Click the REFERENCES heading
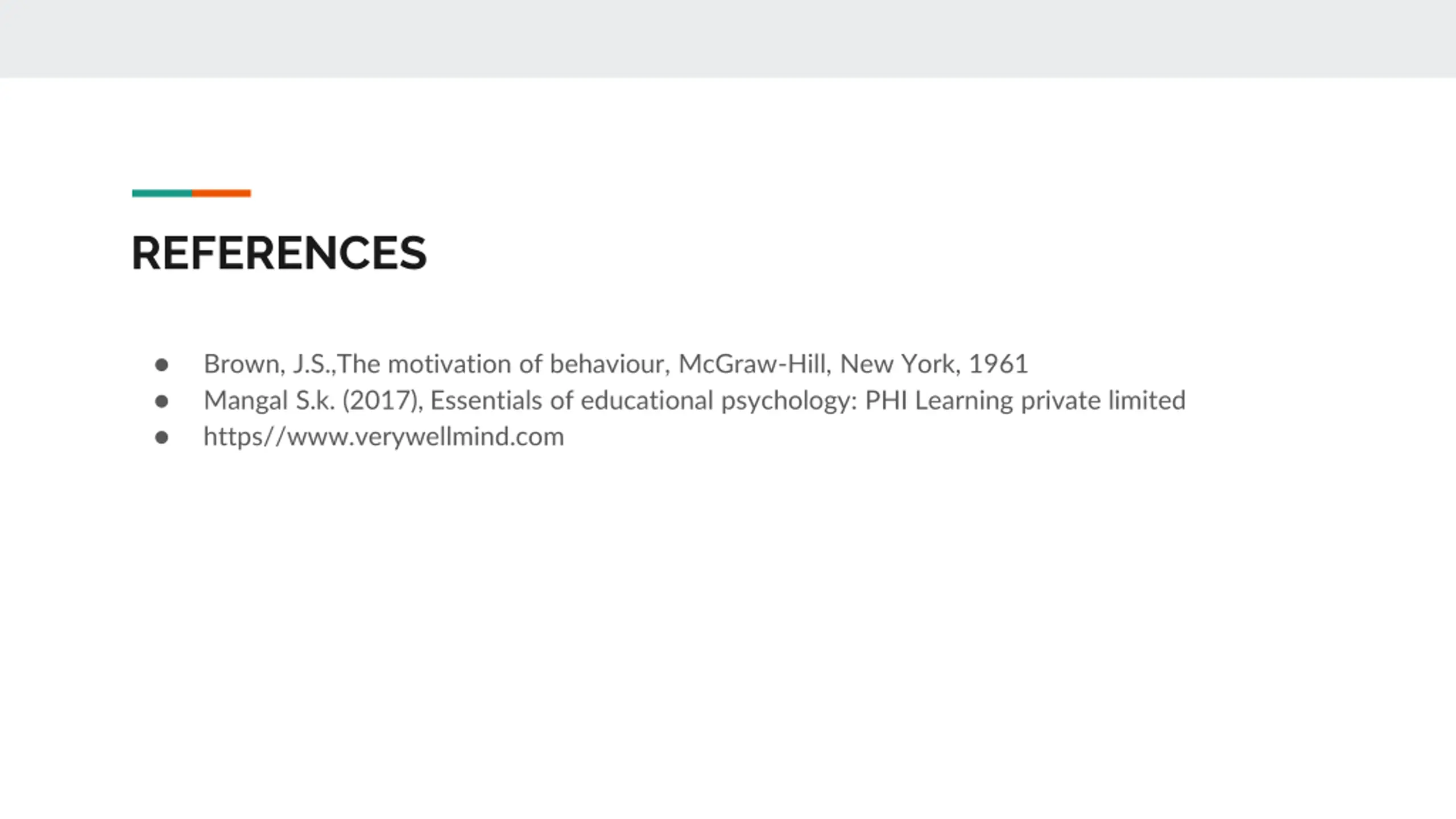The width and height of the screenshot is (1456, 819). [279, 253]
